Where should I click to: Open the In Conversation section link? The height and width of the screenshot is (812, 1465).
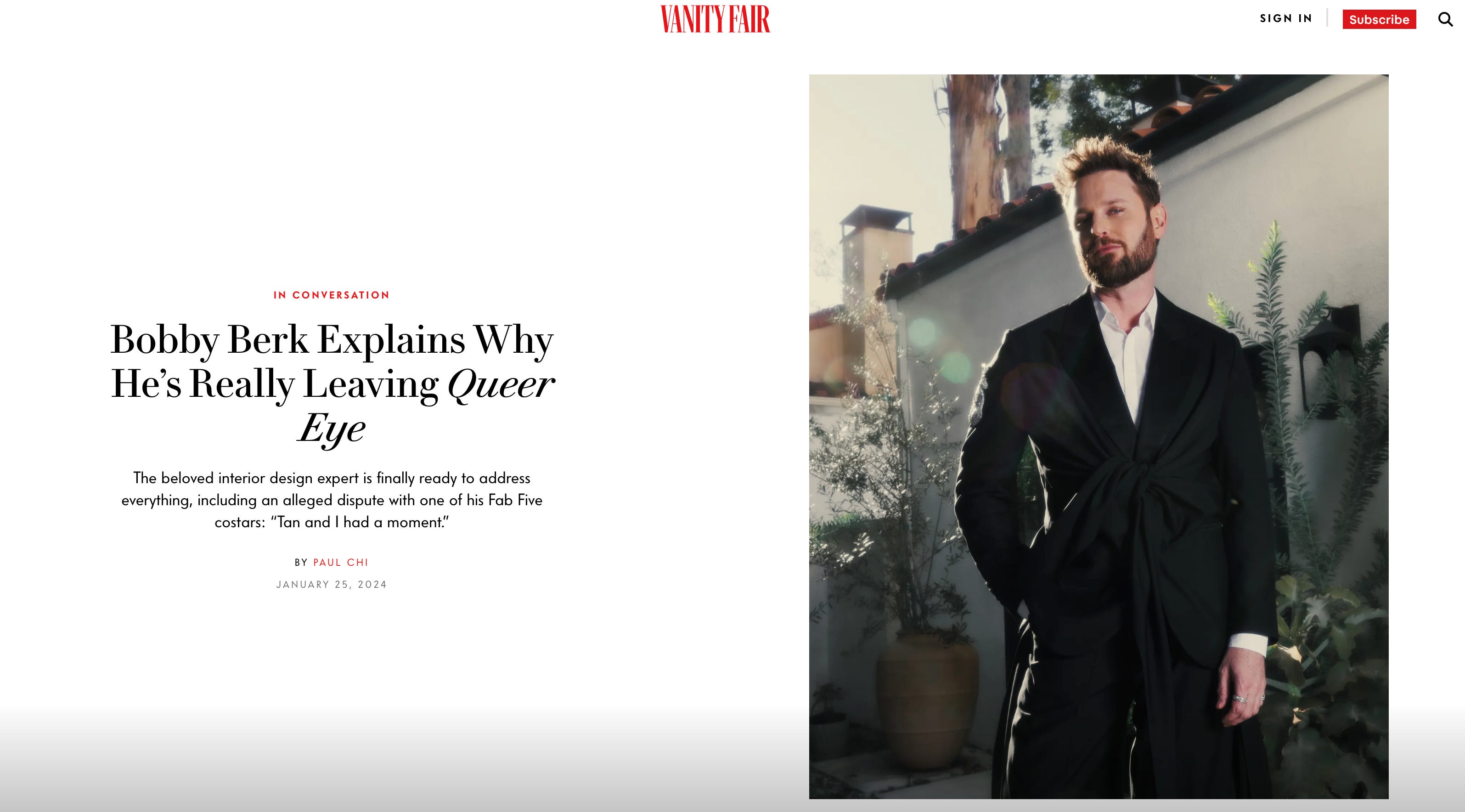pos(332,295)
